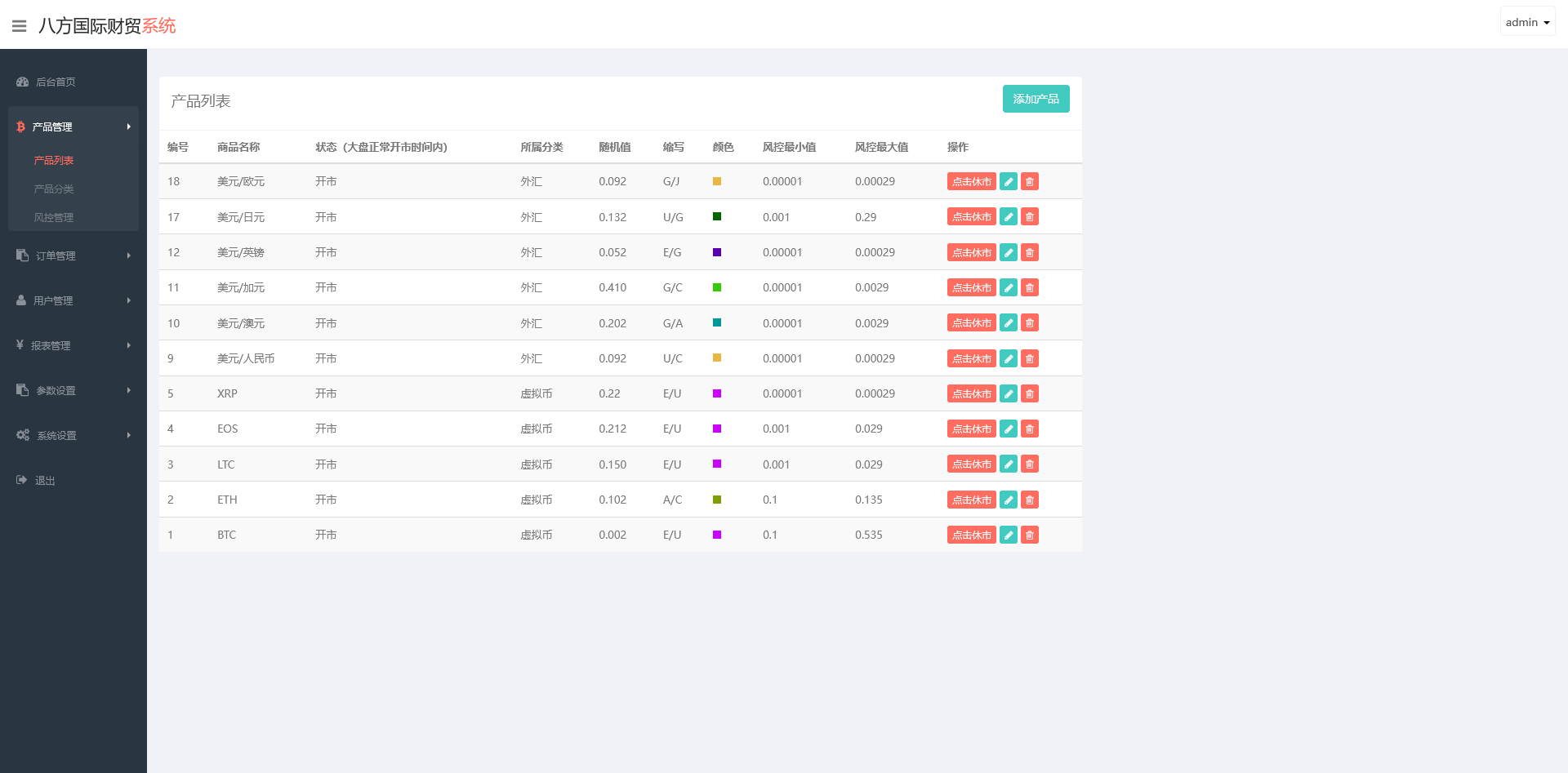Image resolution: width=1568 pixels, height=773 pixels.
Task: Delete the ETH product via trash icon
Action: (1030, 500)
